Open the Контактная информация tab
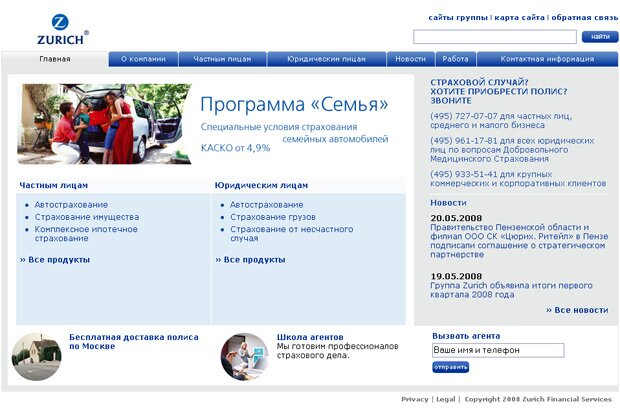 point(547,59)
